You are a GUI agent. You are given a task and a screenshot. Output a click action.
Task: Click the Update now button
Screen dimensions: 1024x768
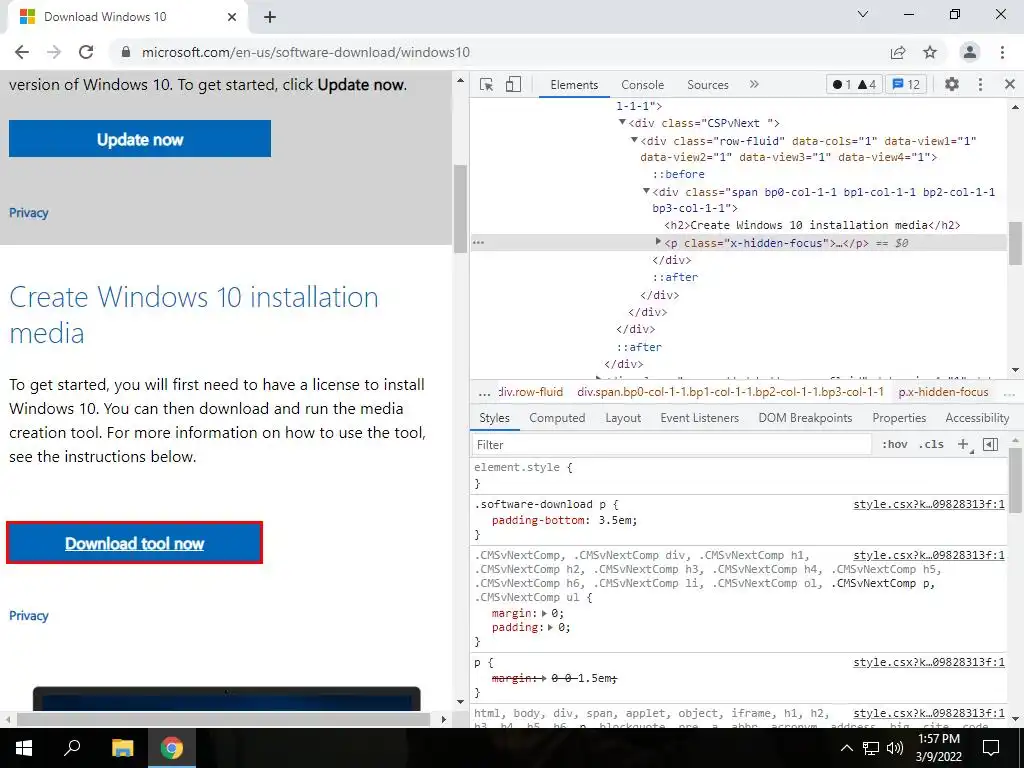(x=140, y=138)
